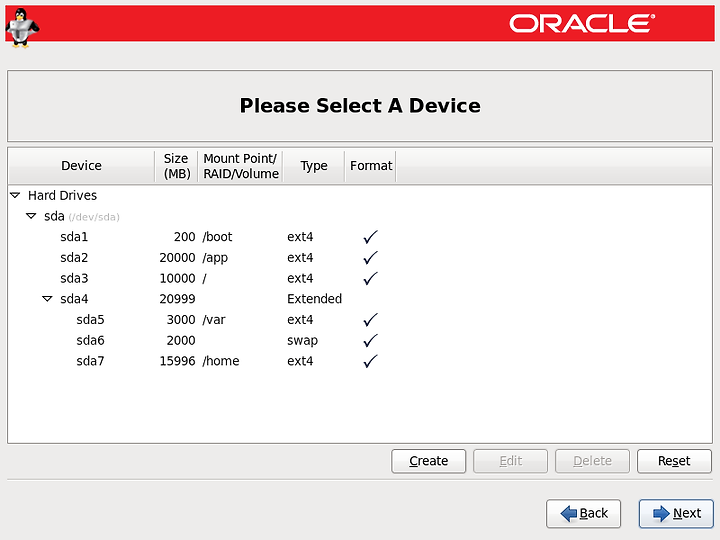Collapse the sda drive node
Screen dimensions: 720x540
[31, 216]
